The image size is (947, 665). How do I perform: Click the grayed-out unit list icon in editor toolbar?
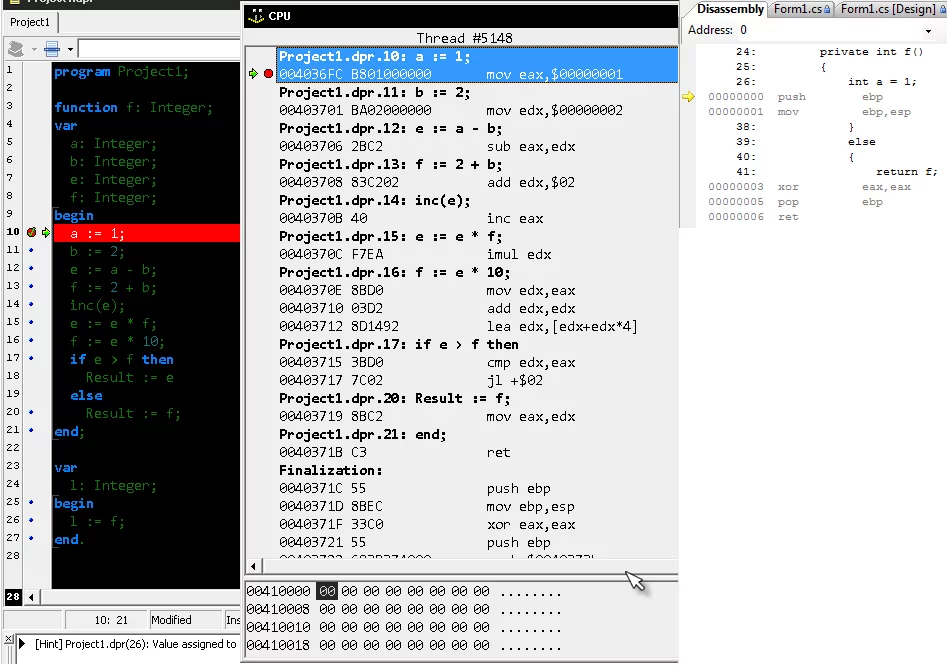click(15, 49)
